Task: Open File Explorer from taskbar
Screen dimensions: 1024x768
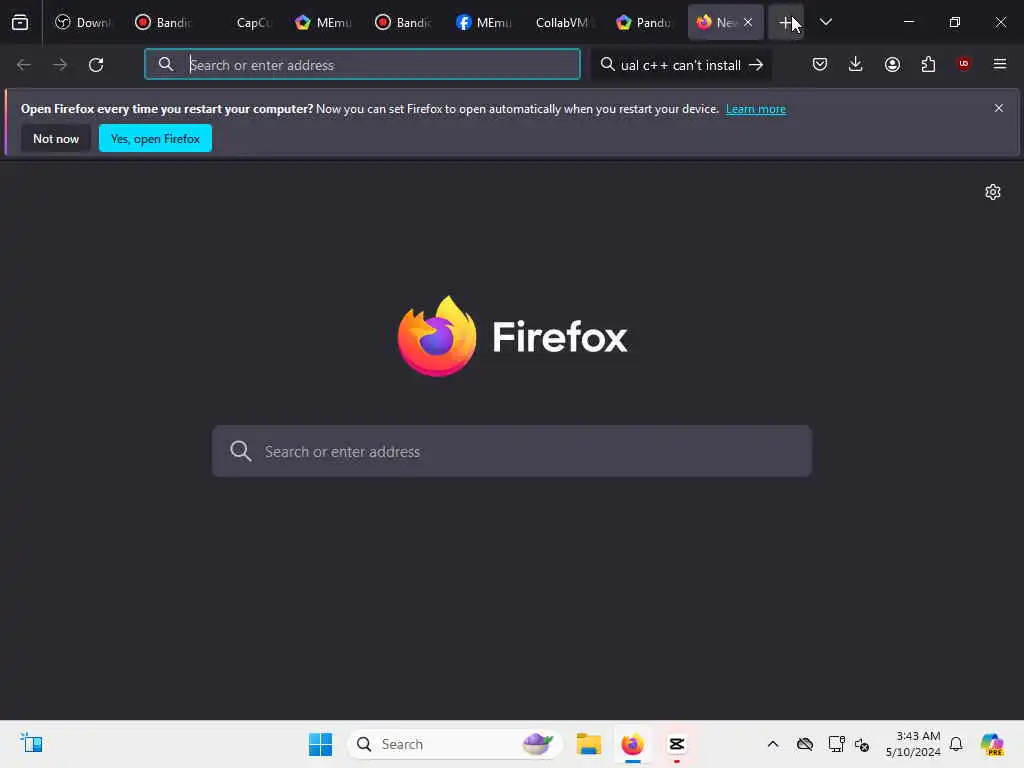Action: [588, 744]
